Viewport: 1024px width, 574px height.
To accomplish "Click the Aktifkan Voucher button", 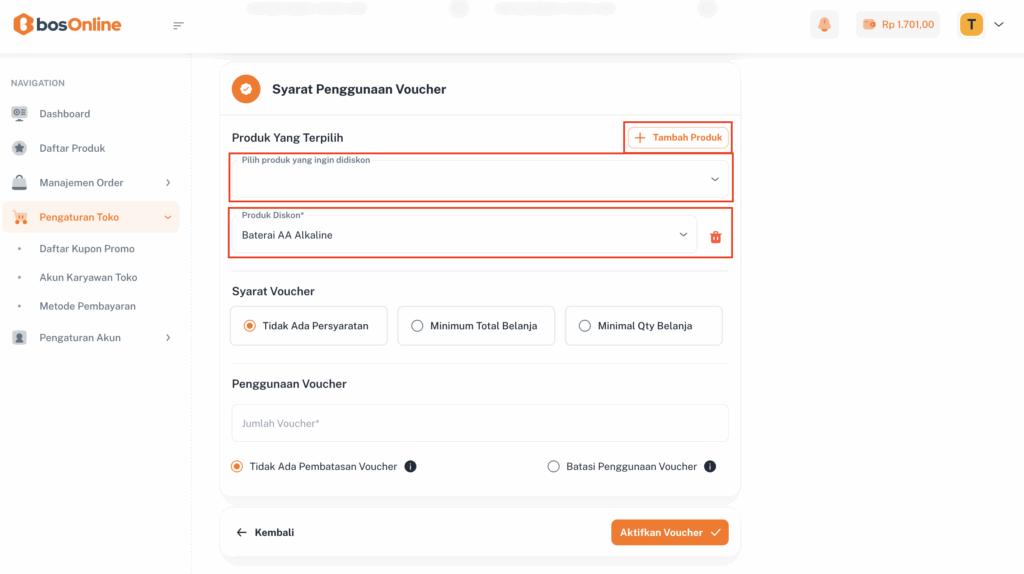I will click(x=669, y=533).
